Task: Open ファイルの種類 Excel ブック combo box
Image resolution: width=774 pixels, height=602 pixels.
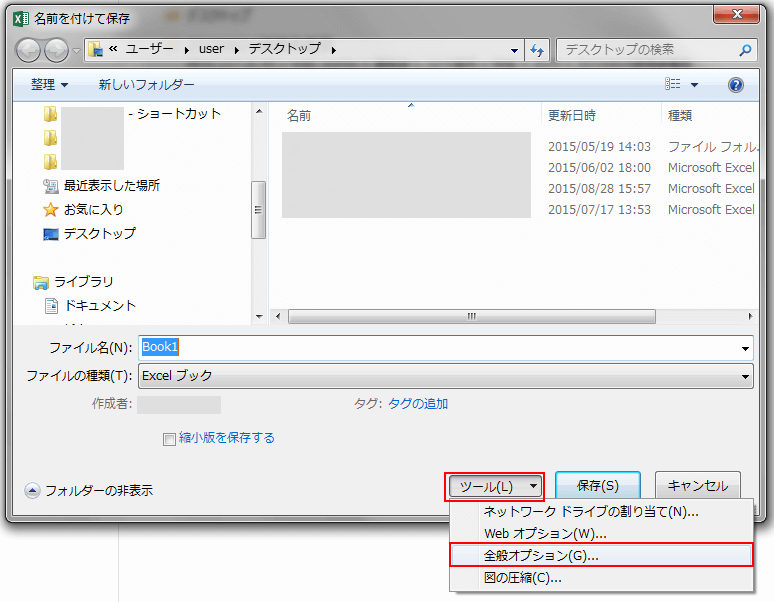Action: (x=446, y=376)
